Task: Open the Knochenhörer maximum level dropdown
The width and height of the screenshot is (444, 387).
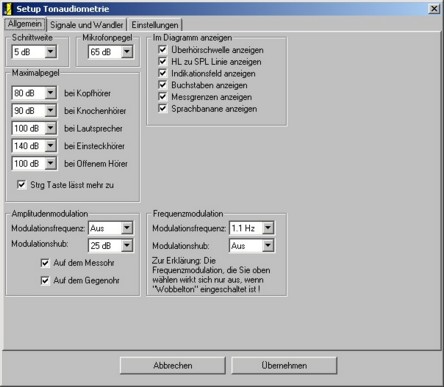Action: pyautogui.click(x=51, y=111)
